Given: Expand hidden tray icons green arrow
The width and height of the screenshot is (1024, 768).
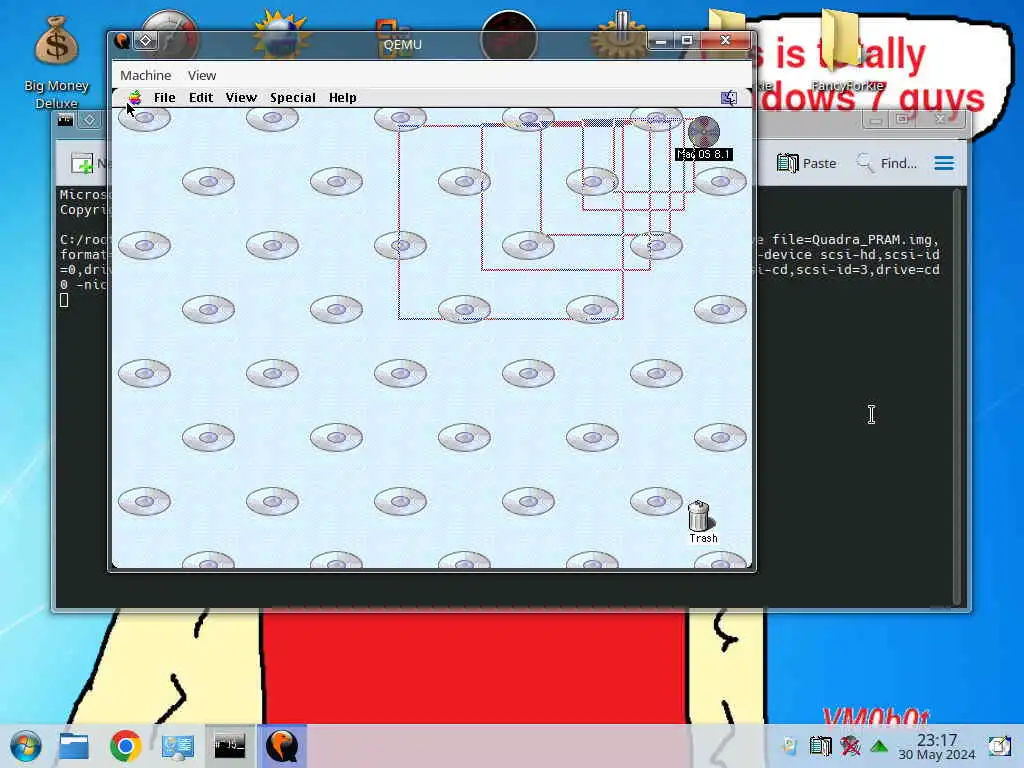Looking at the screenshot, I should [x=879, y=746].
